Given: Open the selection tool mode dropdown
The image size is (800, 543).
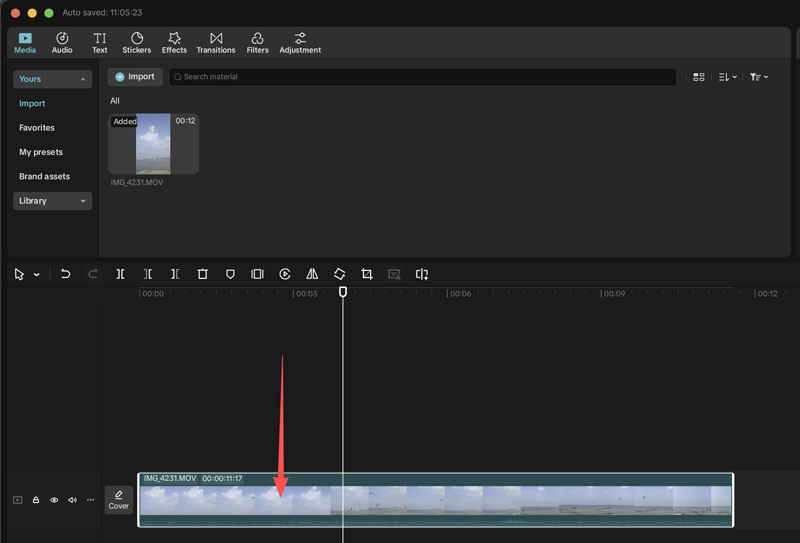Looking at the screenshot, I should coord(37,275).
